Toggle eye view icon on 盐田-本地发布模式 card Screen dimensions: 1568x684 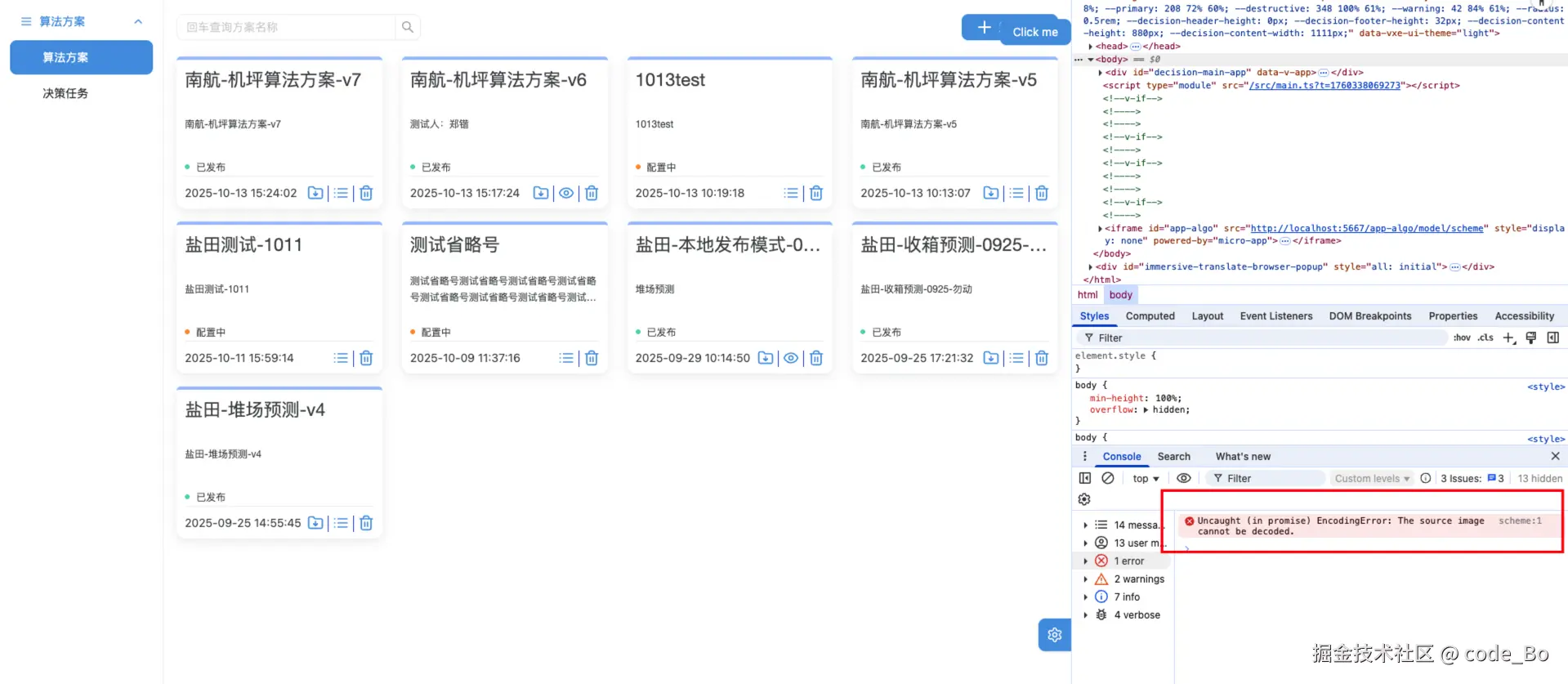click(x=791, y=358)
